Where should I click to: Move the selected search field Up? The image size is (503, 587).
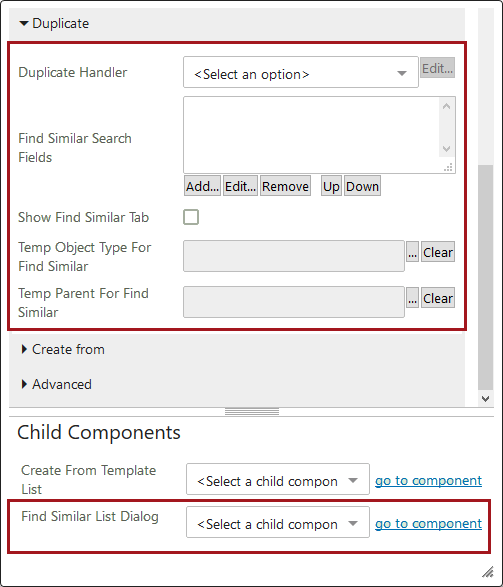[331, 186]
